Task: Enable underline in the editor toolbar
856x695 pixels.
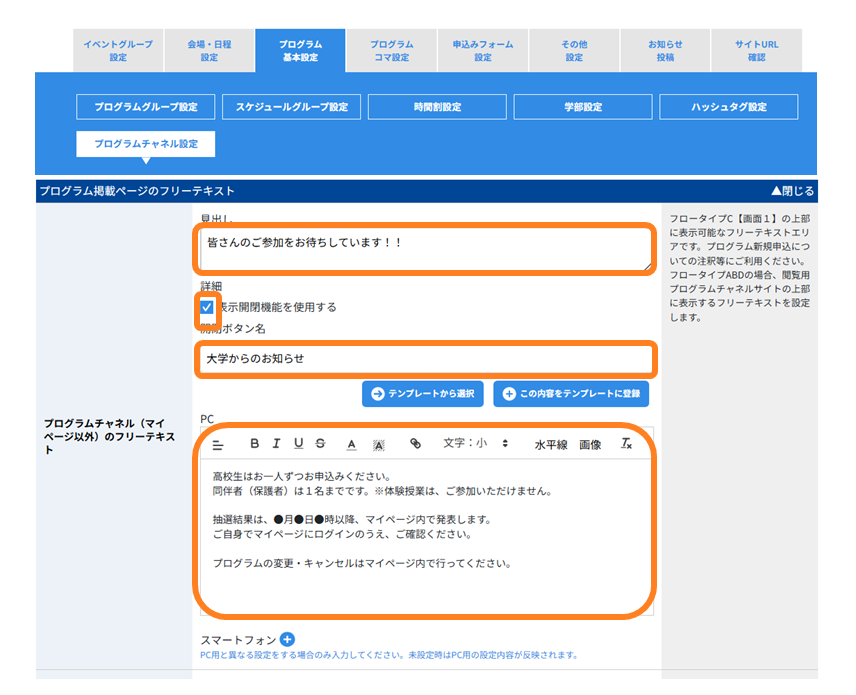Action: [298, 443]
